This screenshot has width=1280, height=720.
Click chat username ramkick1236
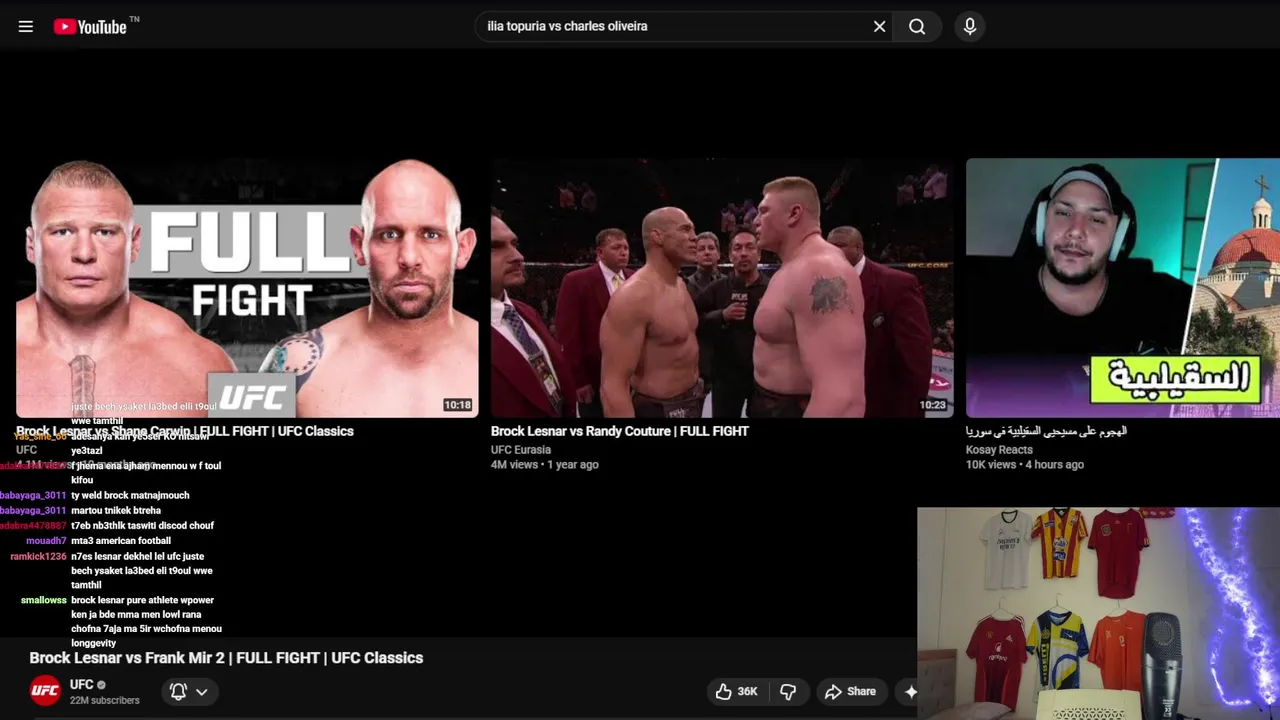pyautogui.click(x=38, y=556)
